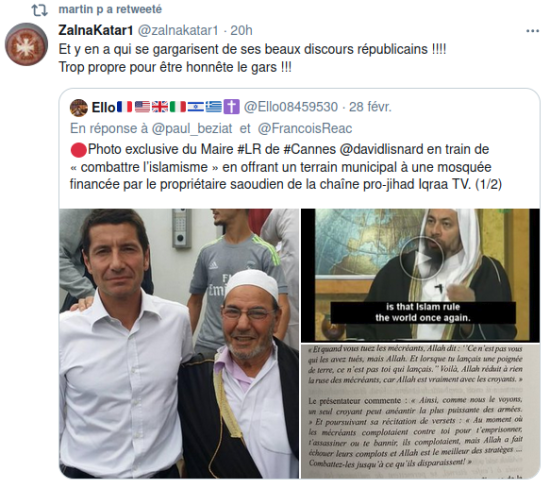Open ZalnaKatar1's profile avatar

pyautogui.click(x=26, y=44)
